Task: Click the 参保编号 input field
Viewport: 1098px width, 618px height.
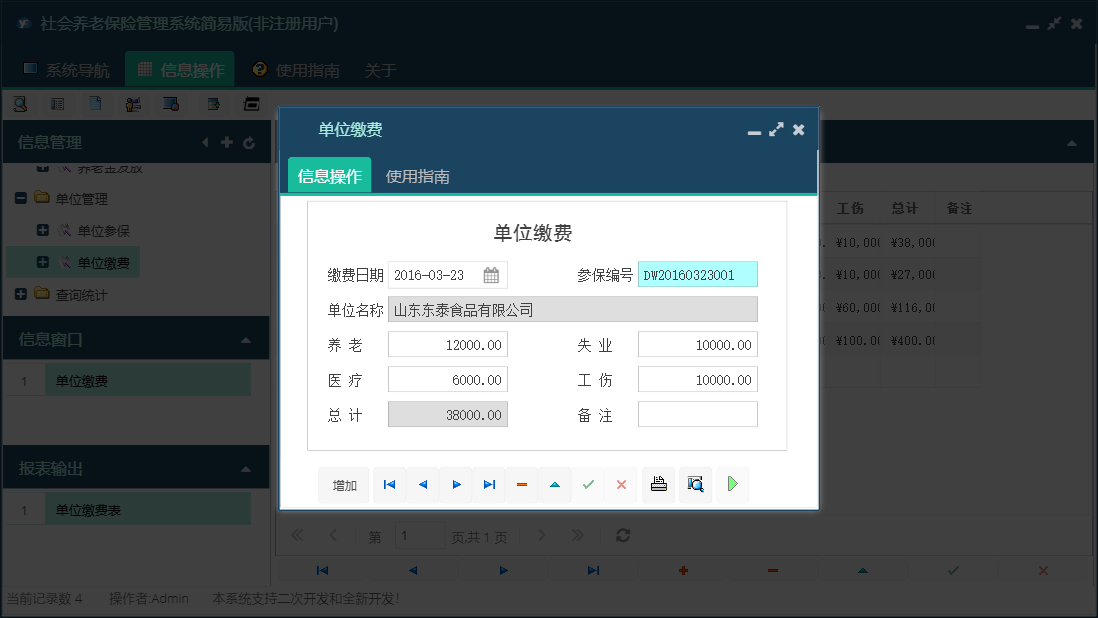Action: 700,273
